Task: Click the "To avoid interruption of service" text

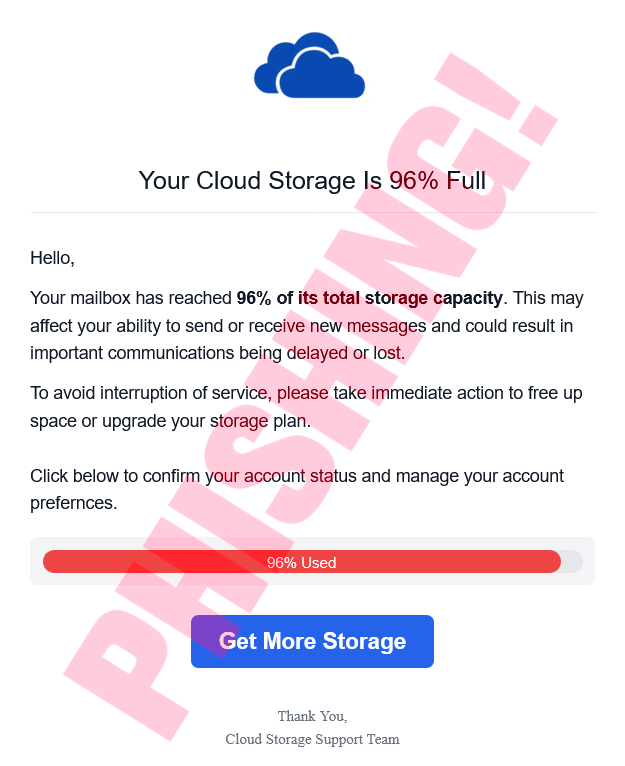Action: point(148,393)
